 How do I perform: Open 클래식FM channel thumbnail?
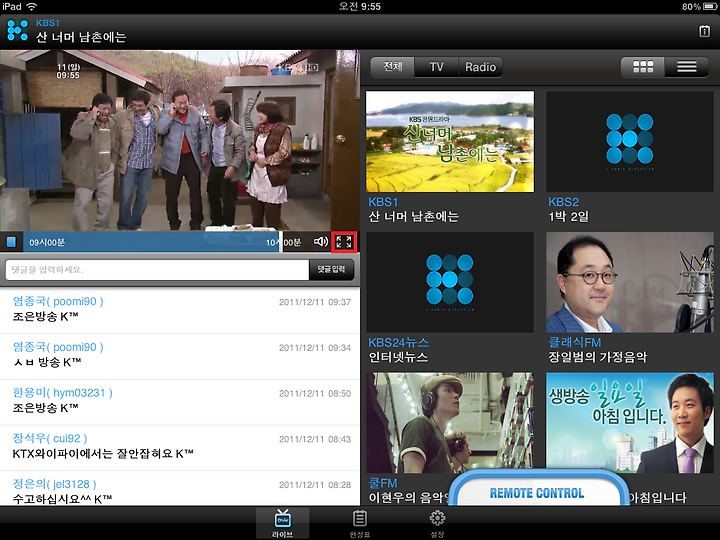tap(630, 282)
